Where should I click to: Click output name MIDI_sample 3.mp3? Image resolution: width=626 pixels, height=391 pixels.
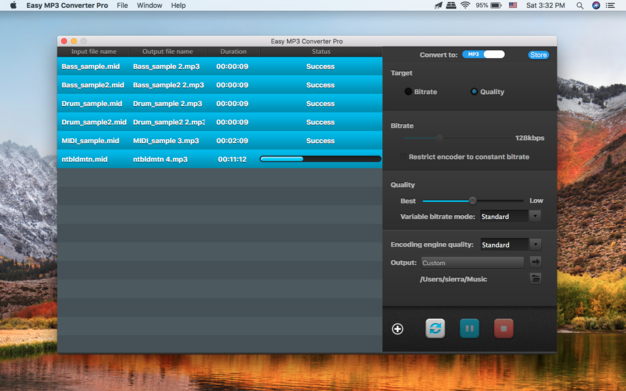point(166,141)
